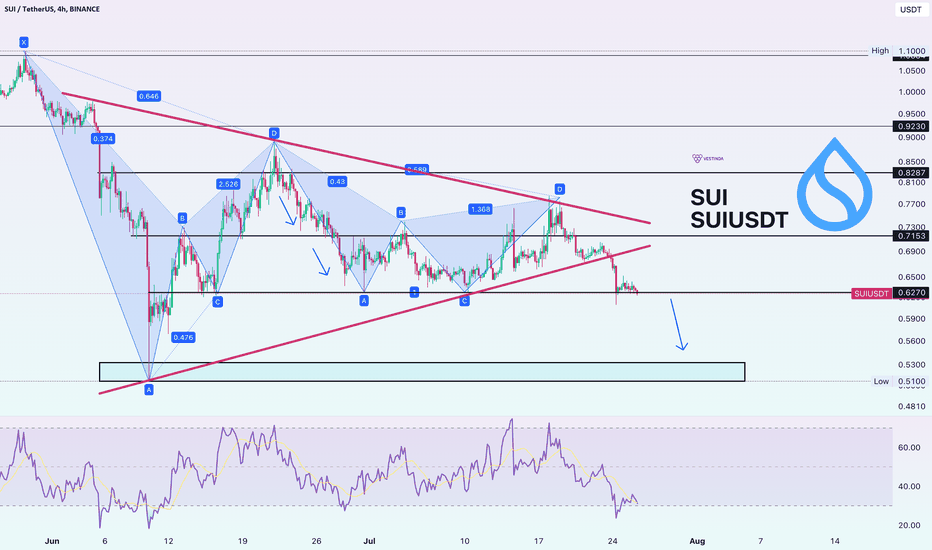Click the 0.5900 price axis value
This screenshot has height=550, width=932.
[x=912, y=319]
